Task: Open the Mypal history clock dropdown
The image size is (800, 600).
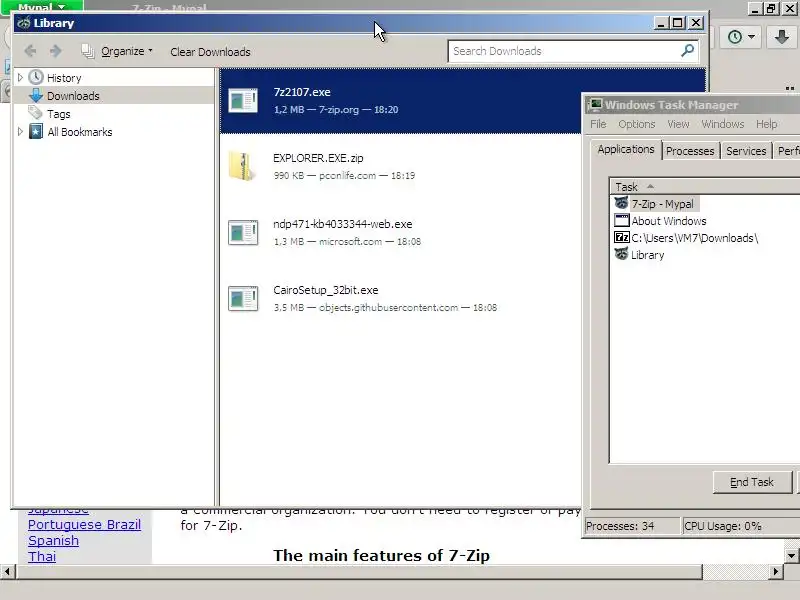Action: 741,37
